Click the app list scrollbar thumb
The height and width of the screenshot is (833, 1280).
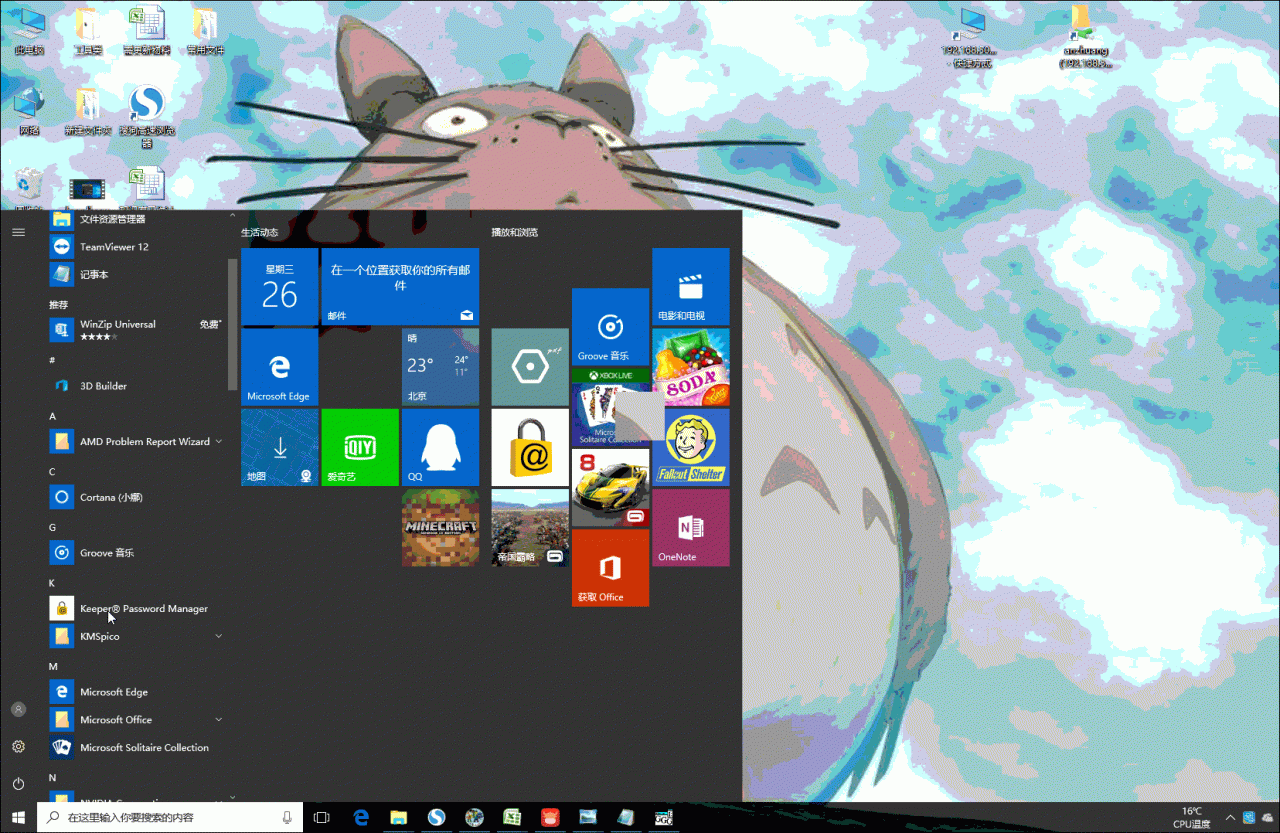coord(233,324)
